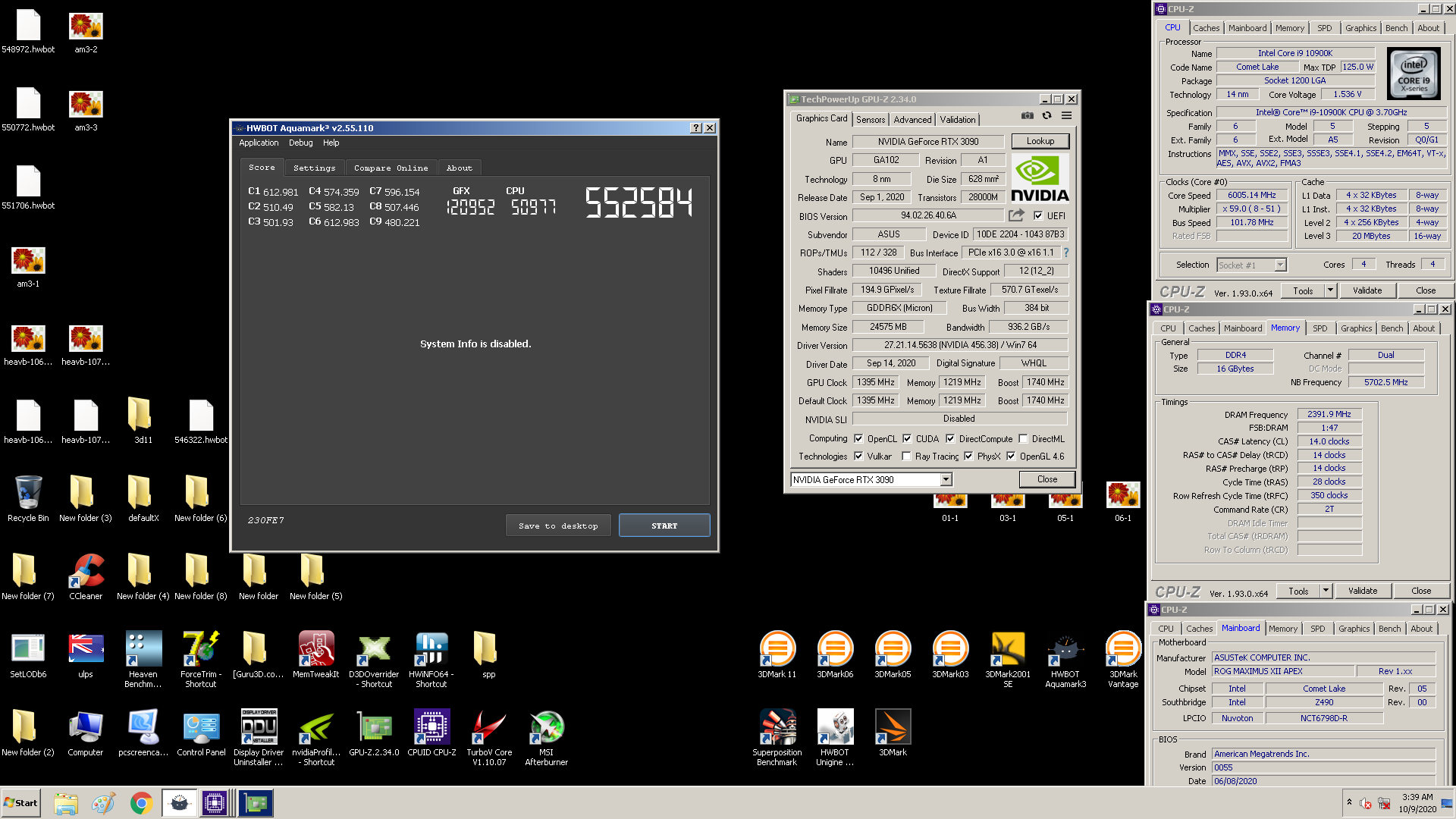Open the 3DMark 11 desktop icon
Viewport: 1456px width, 819px height.
[x=777, y=655]
